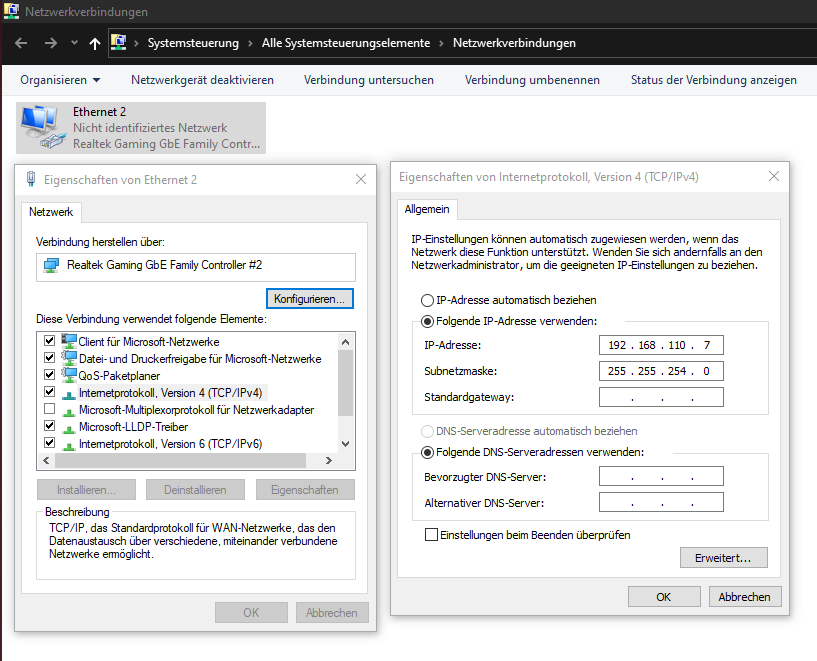Viewport: 817px width, 661px height.
Task: Toggle QoS-Paketplaner checkbox
Action: pyautogui.click(x=49, y=375)
